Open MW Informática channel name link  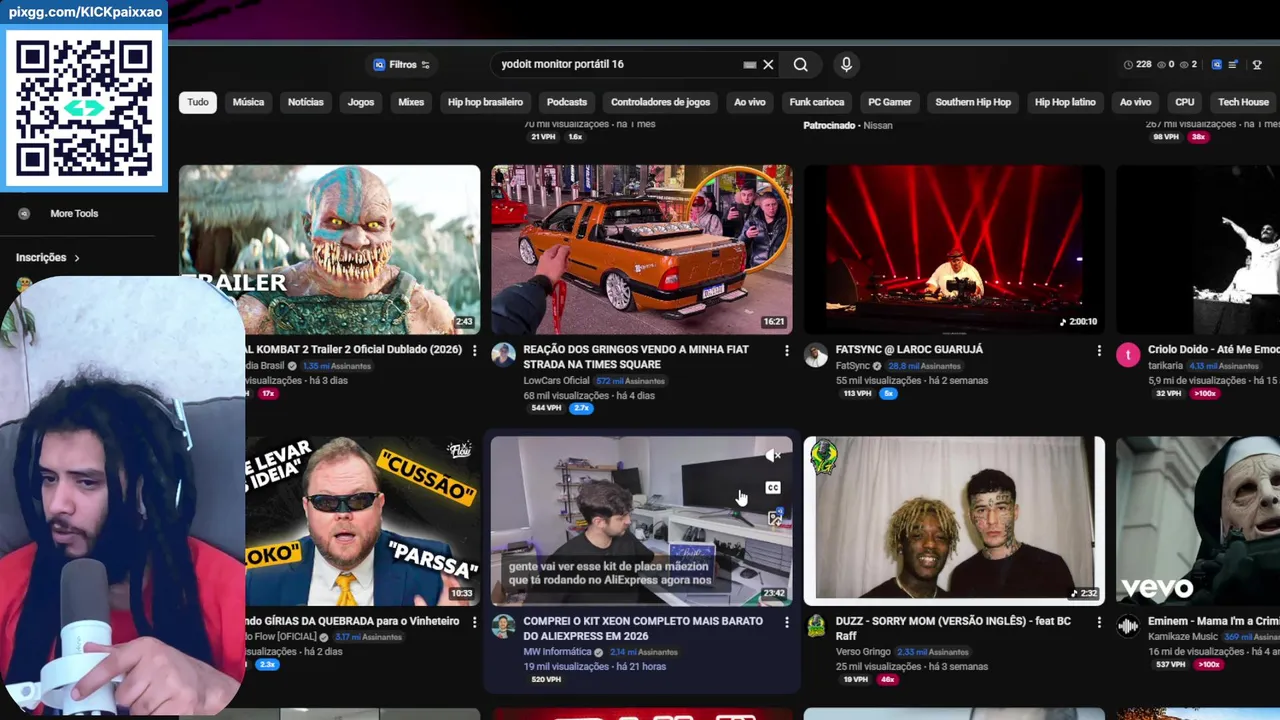click(x=558, y=652)
